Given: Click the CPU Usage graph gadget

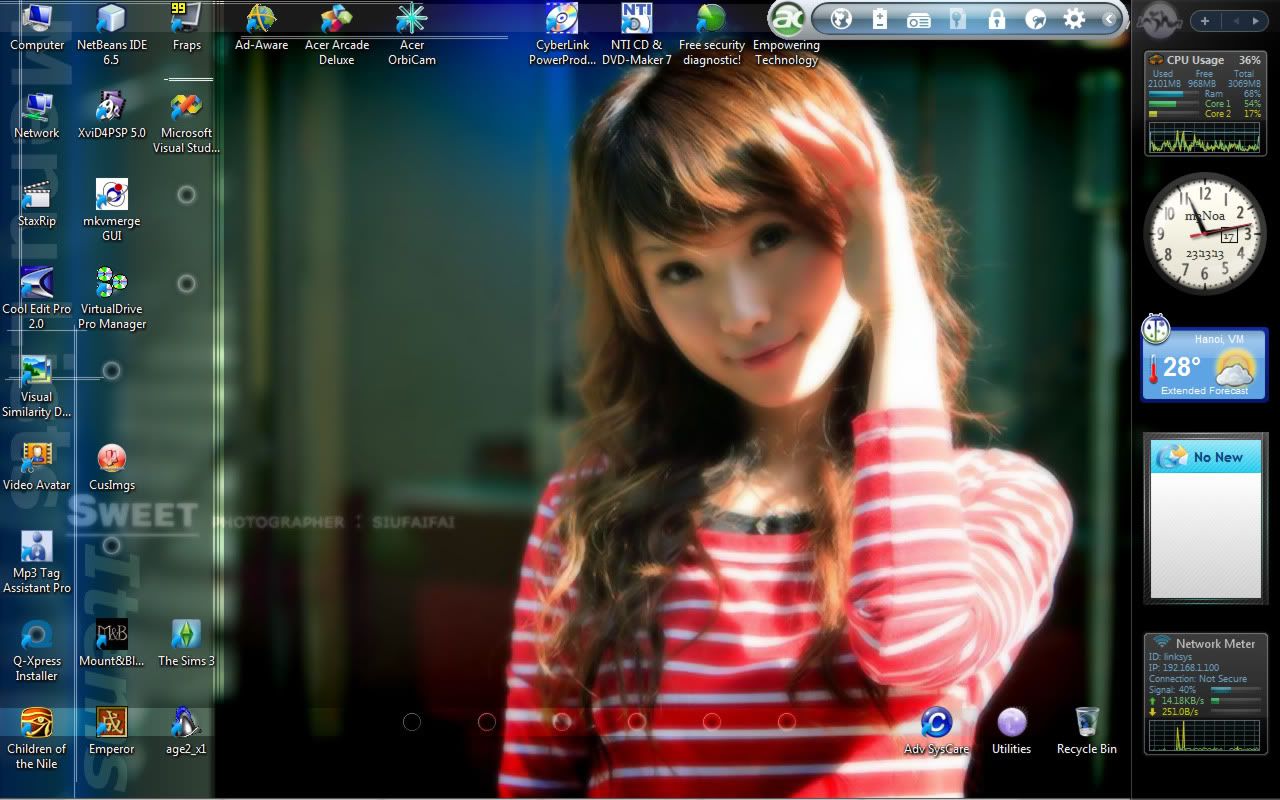Looking at the screenshot, I should click(1204, 137).
